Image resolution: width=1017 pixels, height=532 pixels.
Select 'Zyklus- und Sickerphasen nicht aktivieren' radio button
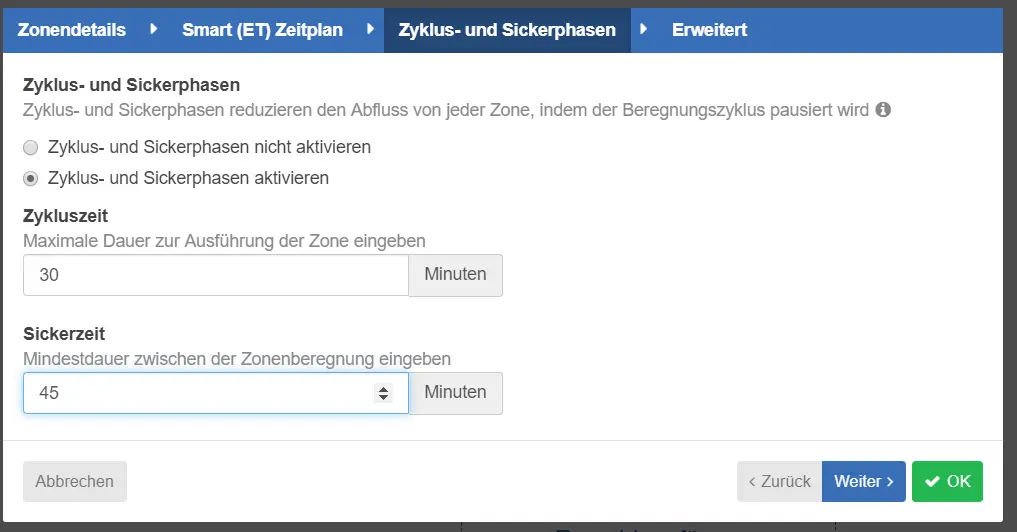pos(31,147)
